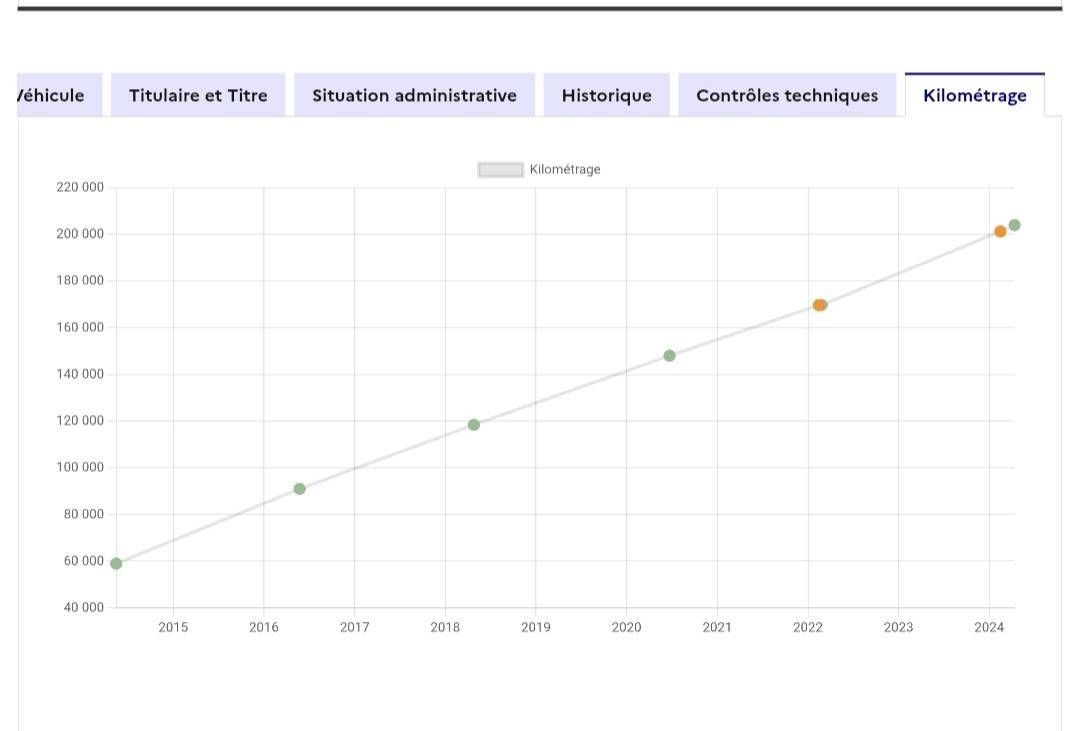Screen dimensions: 1080x731
Task: Open the Titulaire et Titre tab
Action: (x=198, y=95)
